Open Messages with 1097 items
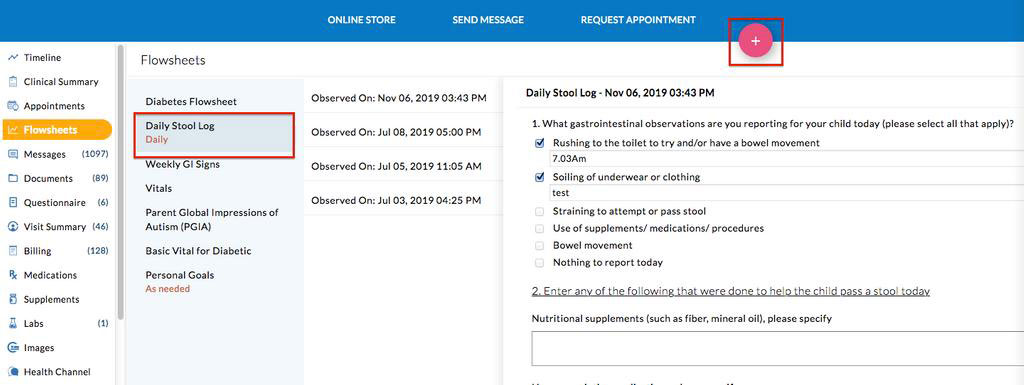 pos(57,154)
